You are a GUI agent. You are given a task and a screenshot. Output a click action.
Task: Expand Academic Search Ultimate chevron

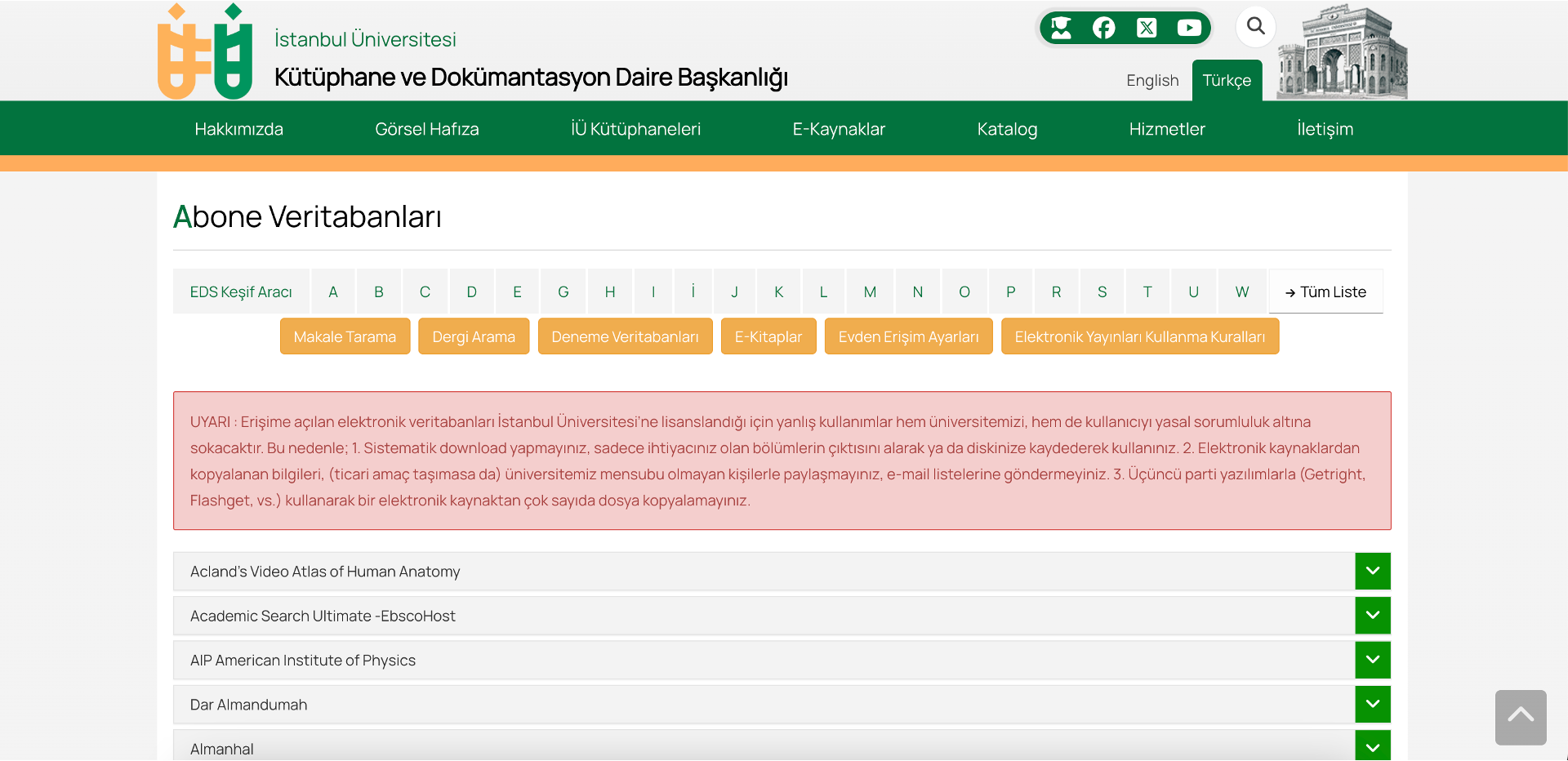pos(1373,616)
